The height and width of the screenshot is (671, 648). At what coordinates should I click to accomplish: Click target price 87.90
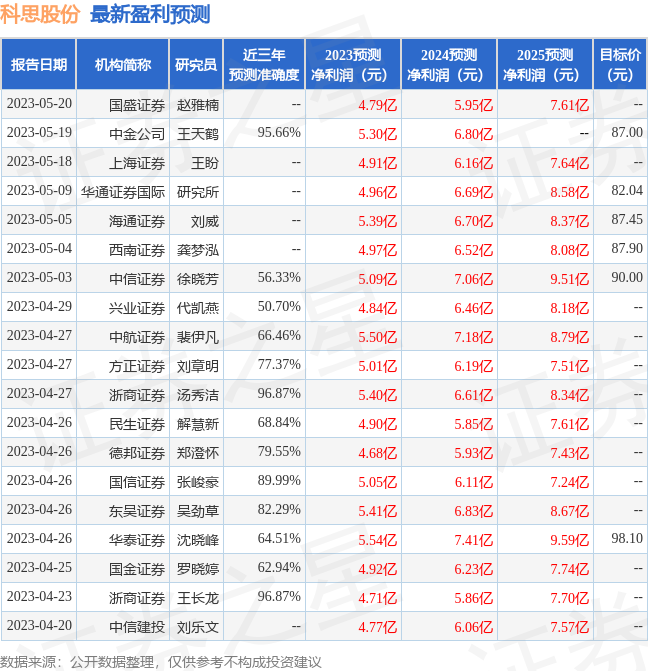point(627,249)
